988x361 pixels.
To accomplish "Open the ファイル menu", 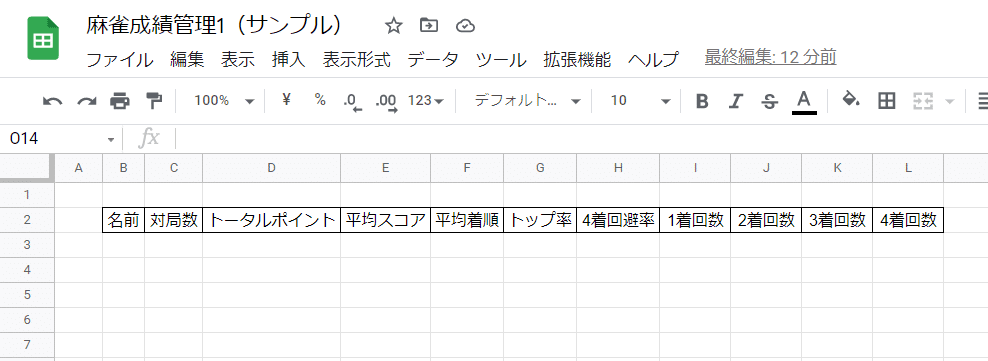I will pyautogui.click(x=119, y=59).
